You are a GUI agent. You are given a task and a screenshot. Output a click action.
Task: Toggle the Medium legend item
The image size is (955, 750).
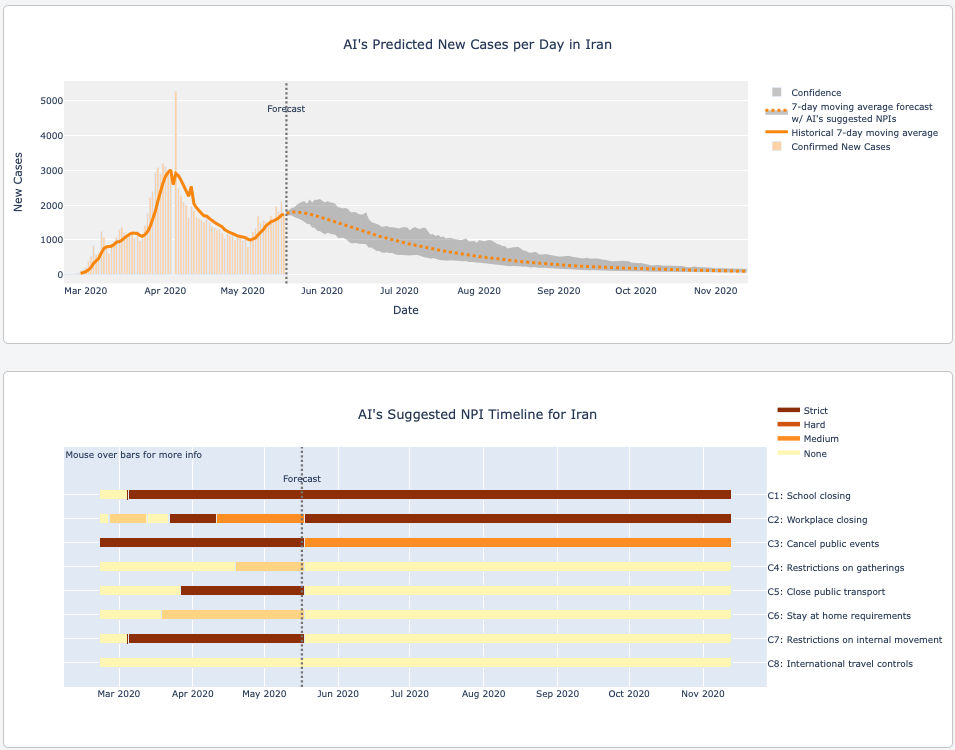coord(820,439)
